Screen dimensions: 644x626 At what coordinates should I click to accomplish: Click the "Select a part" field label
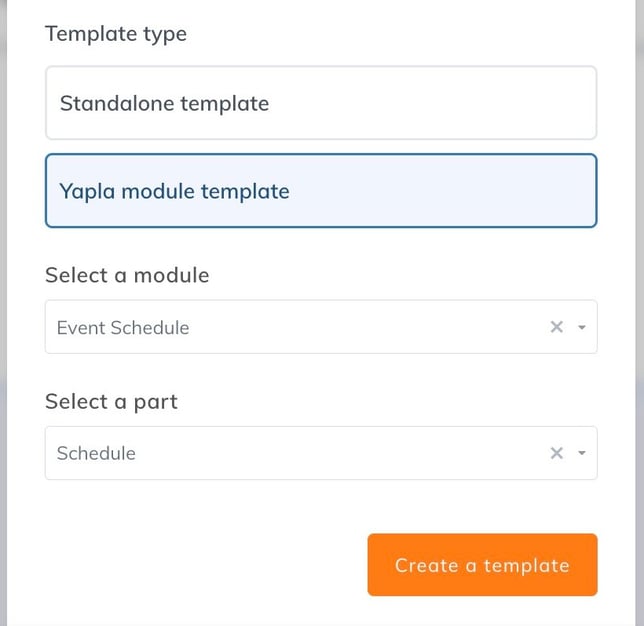pyautogui.click(x=111, y=401)
